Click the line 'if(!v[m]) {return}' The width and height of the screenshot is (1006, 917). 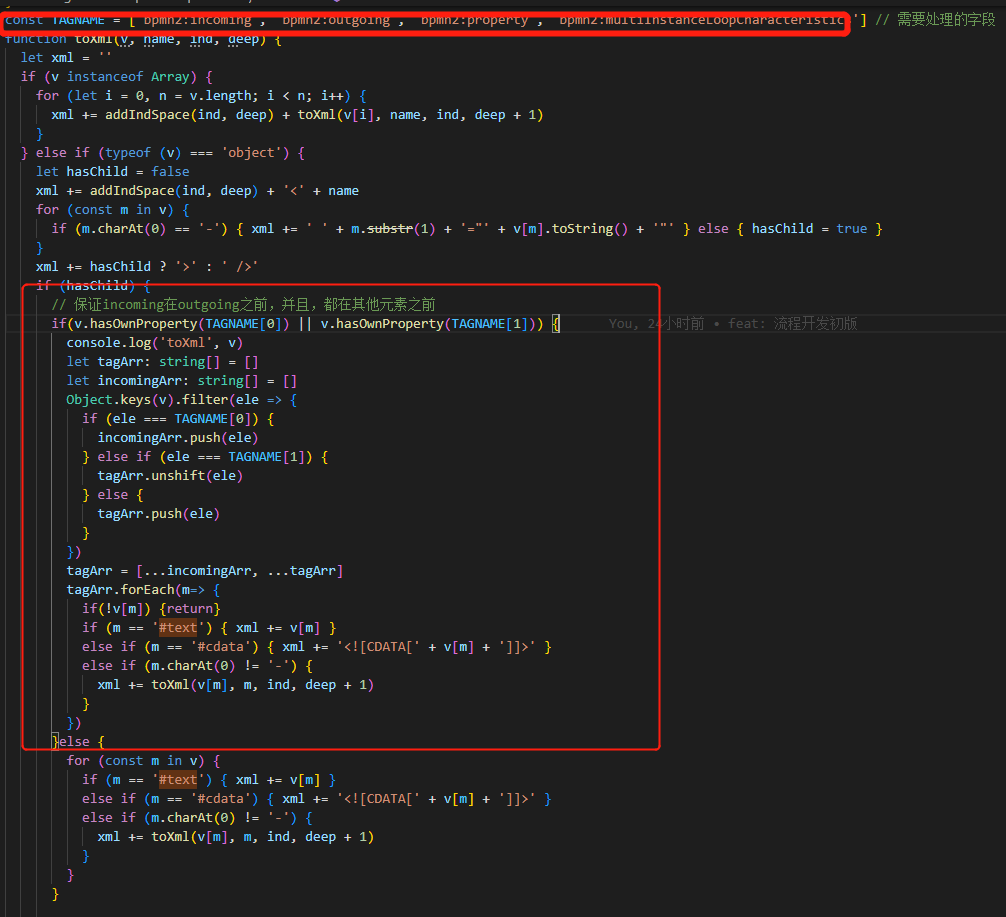151,609
